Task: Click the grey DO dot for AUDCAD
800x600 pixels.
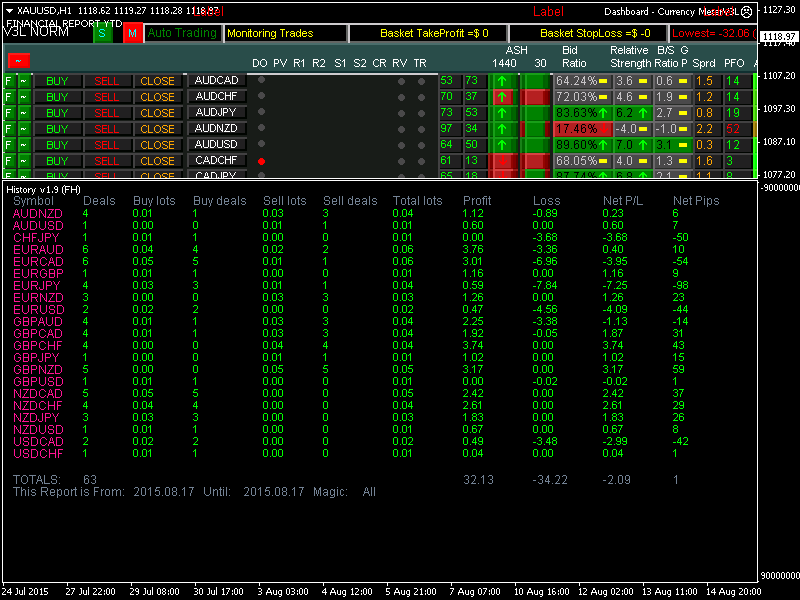Action: point(261,80)
